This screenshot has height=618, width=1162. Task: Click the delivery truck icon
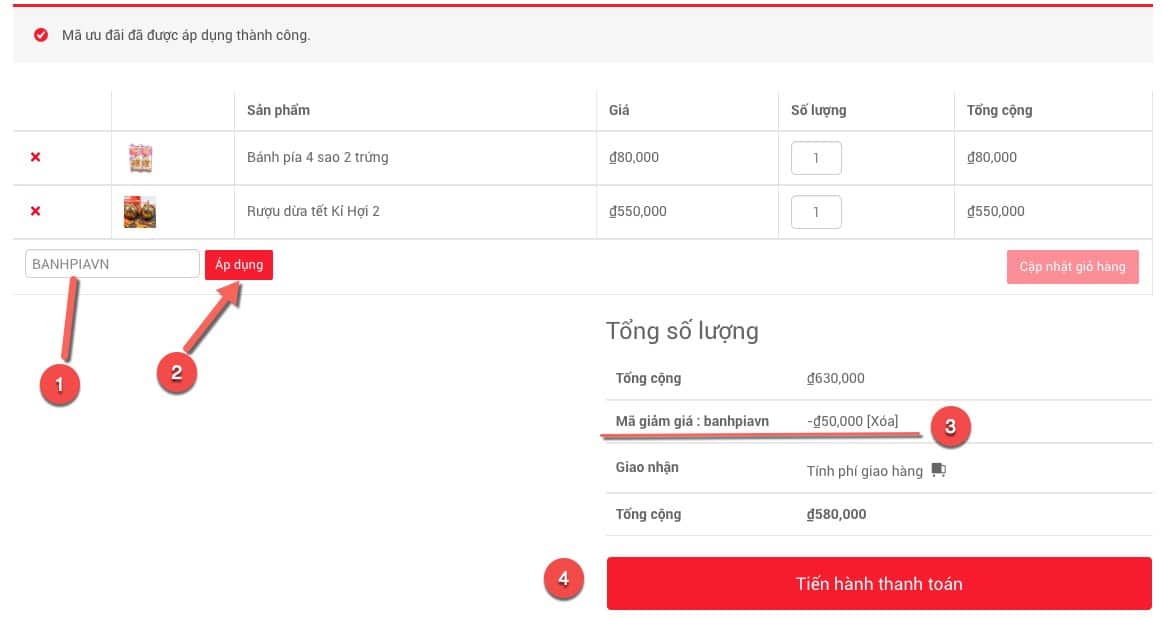coord(938,470)
